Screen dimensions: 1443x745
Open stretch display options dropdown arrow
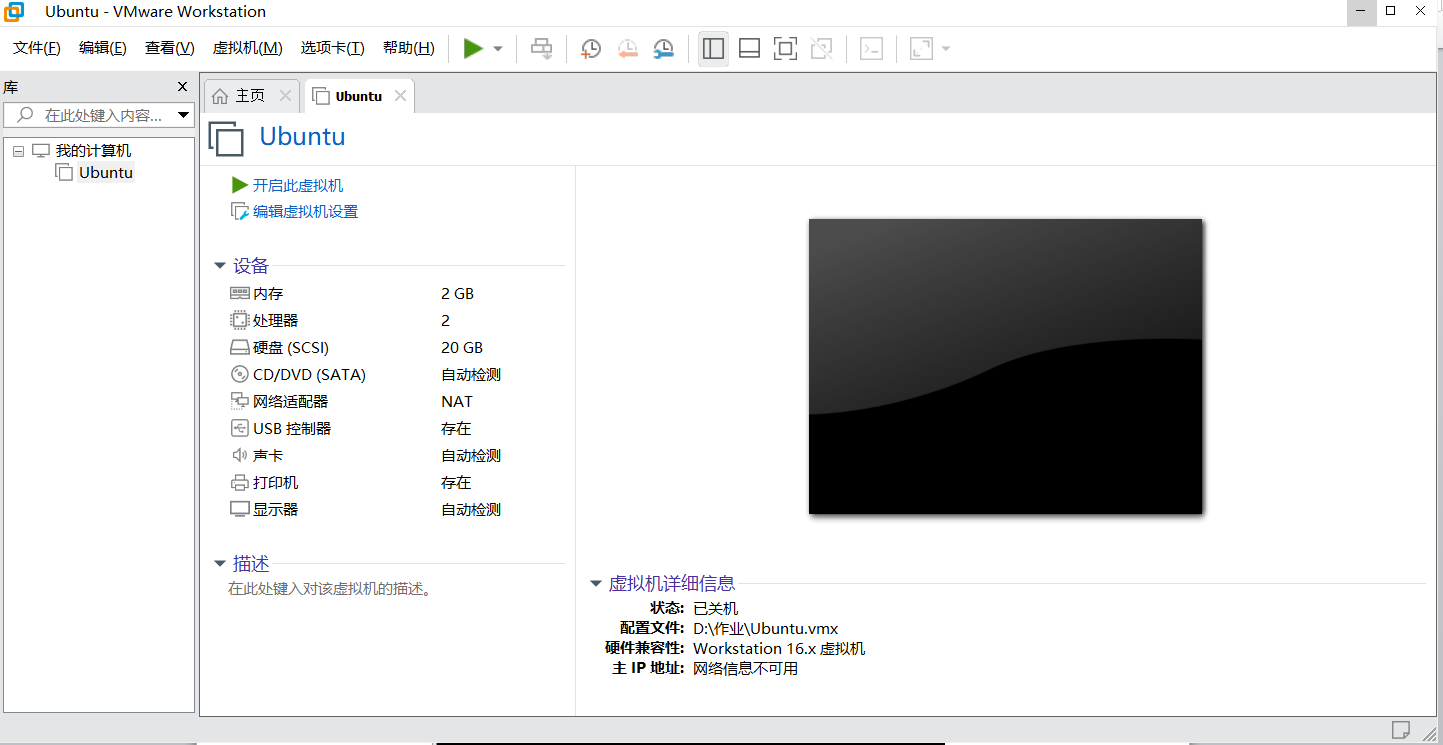(946, 48)
